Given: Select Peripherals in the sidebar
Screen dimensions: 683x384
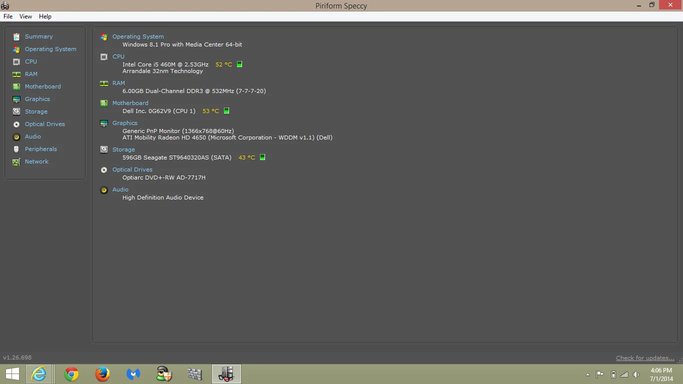Looking at the screenshot, I should tap(41, 149).
